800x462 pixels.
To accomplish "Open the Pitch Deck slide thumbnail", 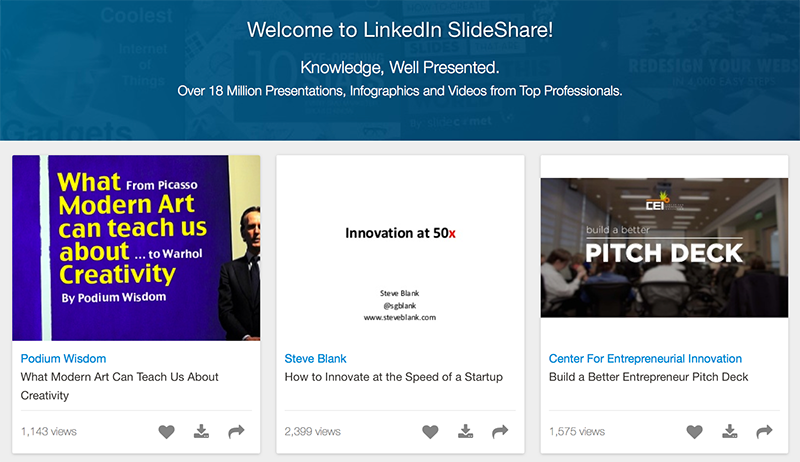I will click(664, 247).
